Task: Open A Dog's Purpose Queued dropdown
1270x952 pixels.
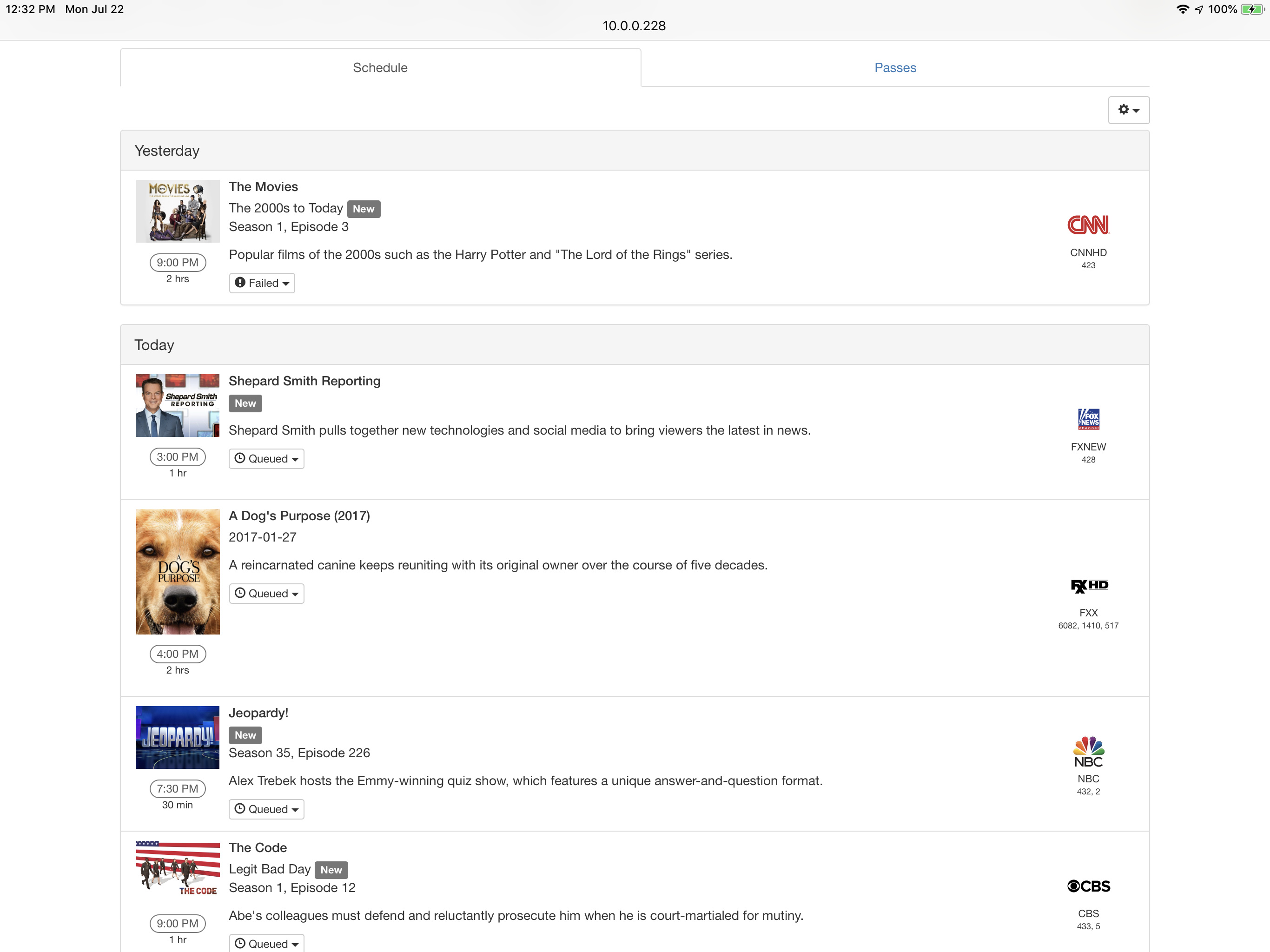Action: coord(266,594)
